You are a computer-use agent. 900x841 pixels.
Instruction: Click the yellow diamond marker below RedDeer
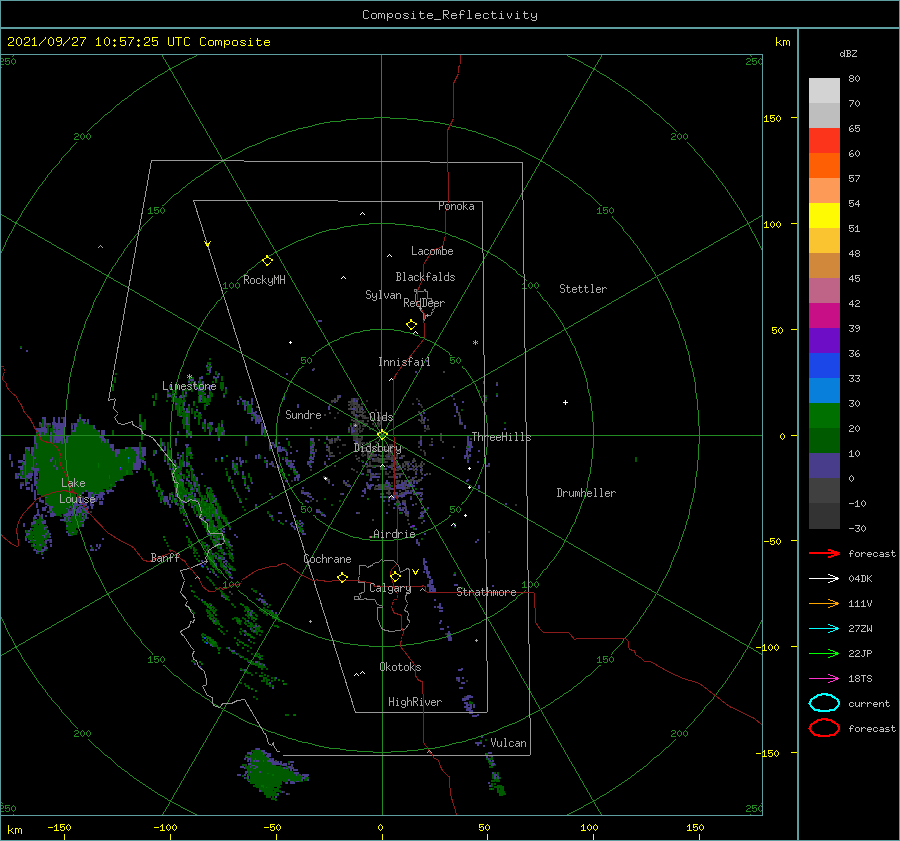[x=412, y=324]
